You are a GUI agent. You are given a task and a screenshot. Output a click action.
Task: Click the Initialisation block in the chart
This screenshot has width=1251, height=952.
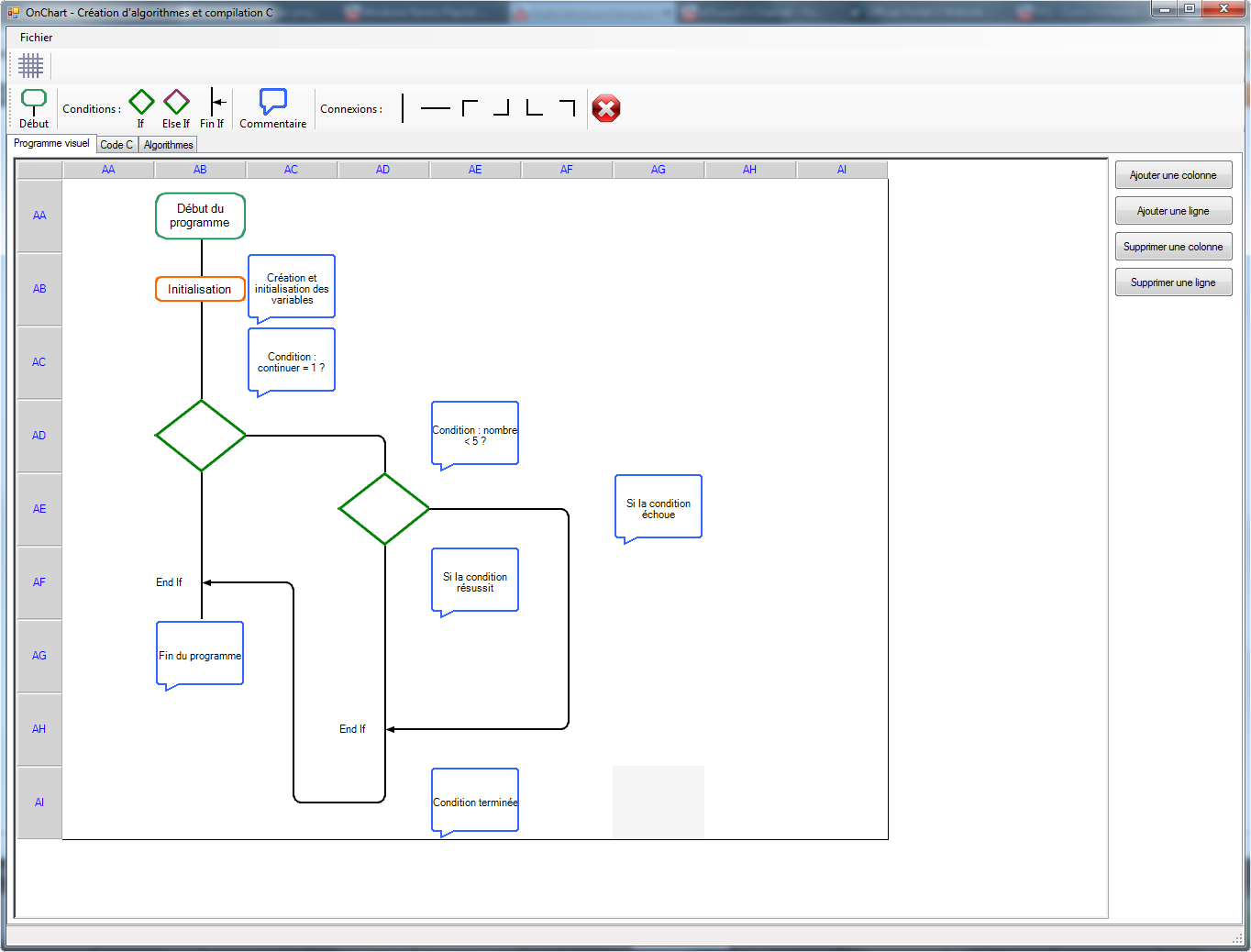click(199, 288)
